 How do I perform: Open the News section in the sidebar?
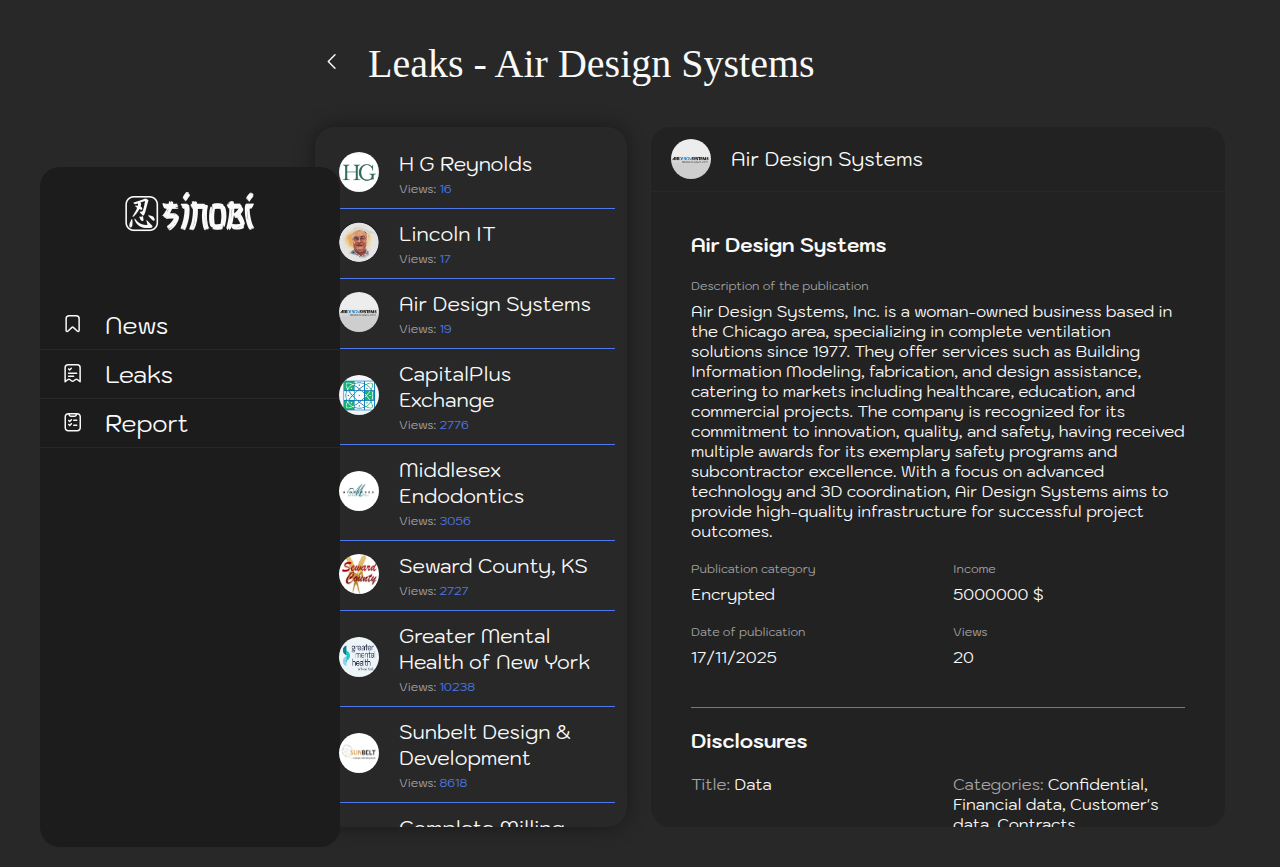(136, 326)
